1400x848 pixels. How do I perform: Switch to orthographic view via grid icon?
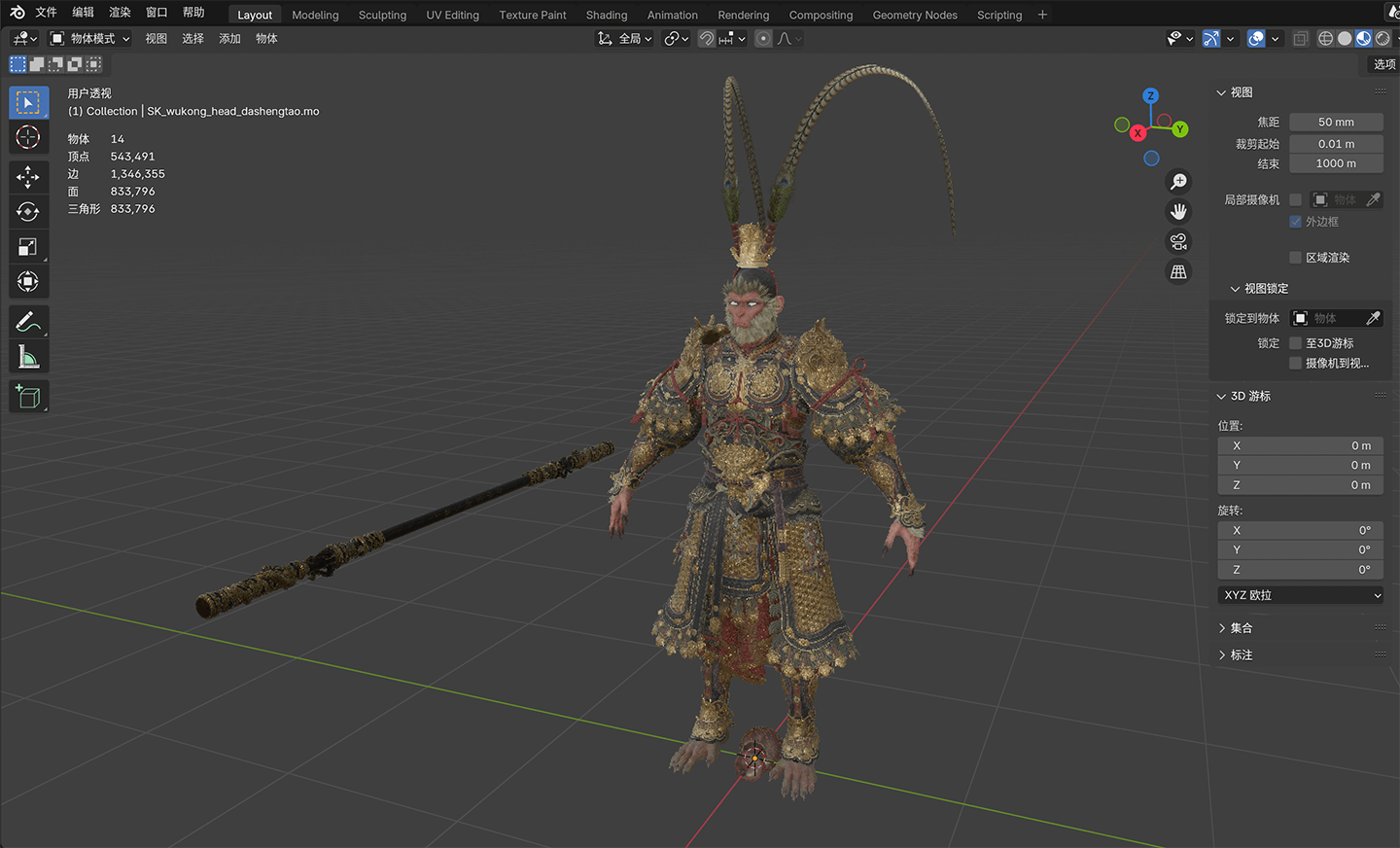pyautogui.click(x=1178, y=272)
